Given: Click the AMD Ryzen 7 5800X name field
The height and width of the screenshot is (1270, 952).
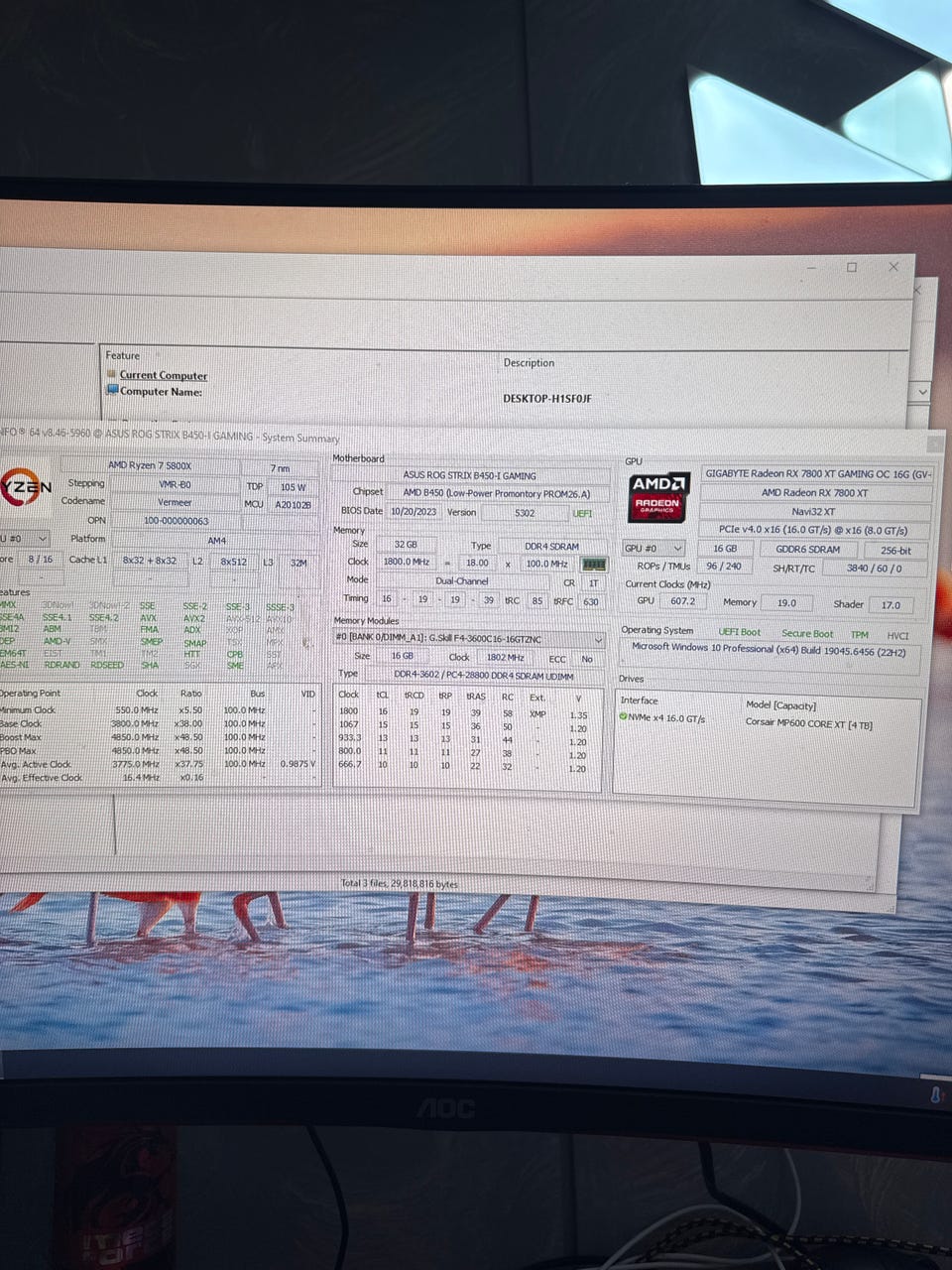Looking at the screenshot, I should (x=150, y=465).
